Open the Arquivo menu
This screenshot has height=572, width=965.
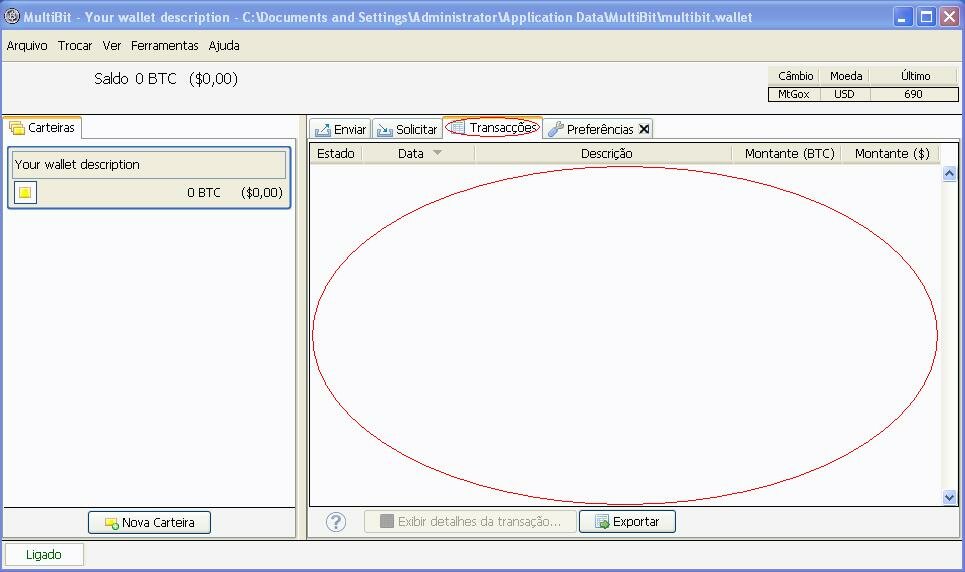click(27, 46)
